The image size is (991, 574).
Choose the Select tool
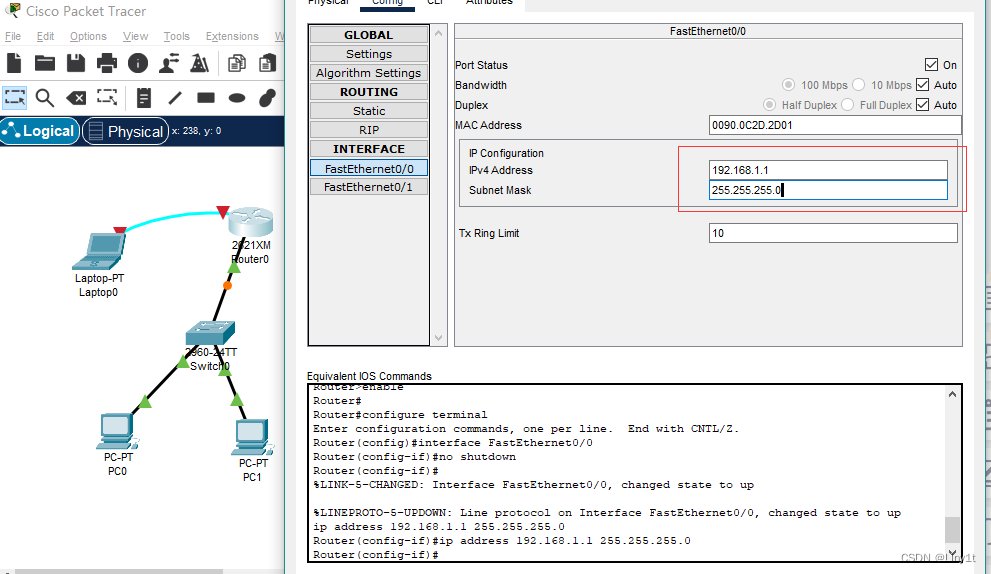15,98
